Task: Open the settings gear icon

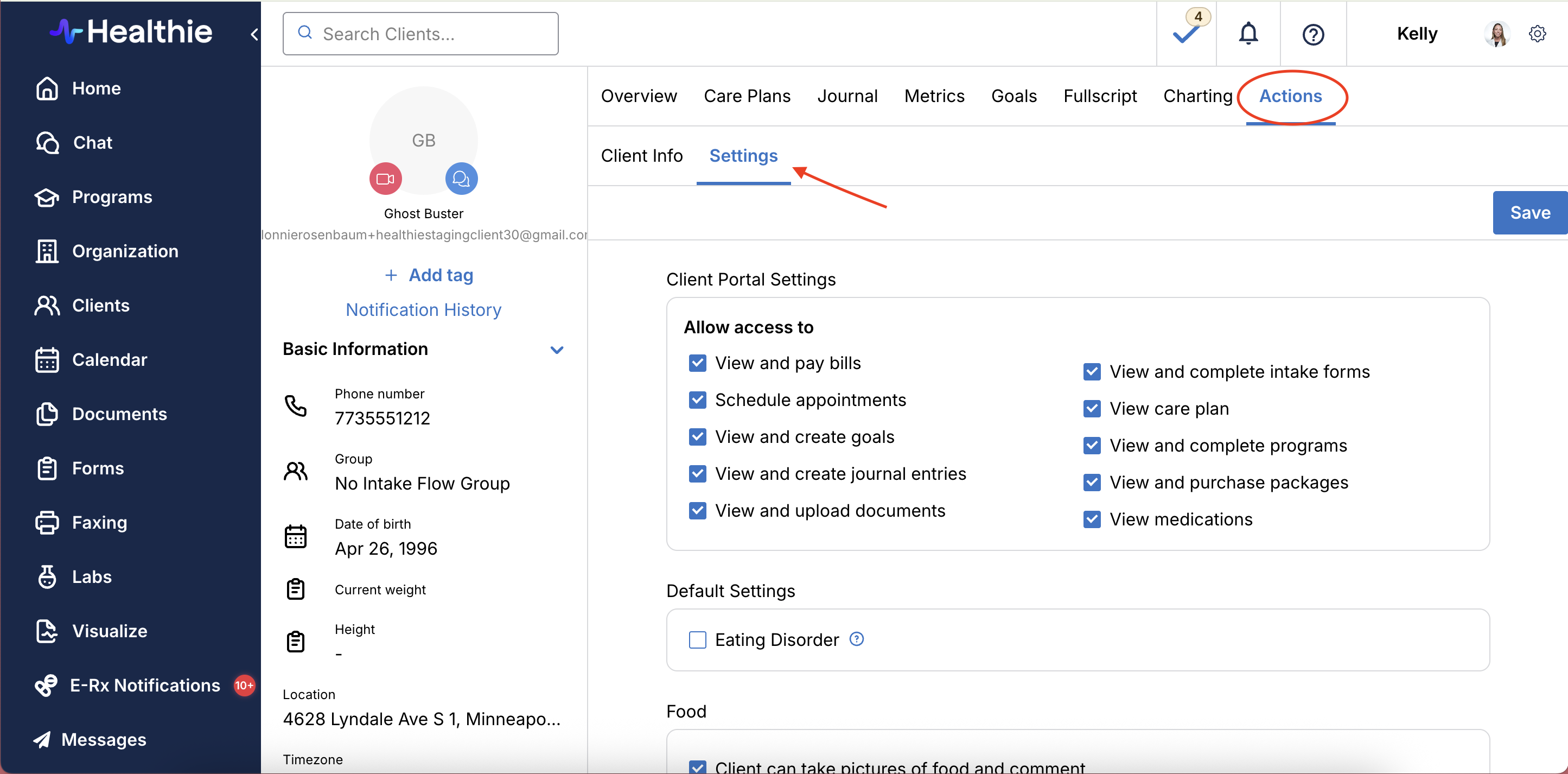Action: 1537,34
